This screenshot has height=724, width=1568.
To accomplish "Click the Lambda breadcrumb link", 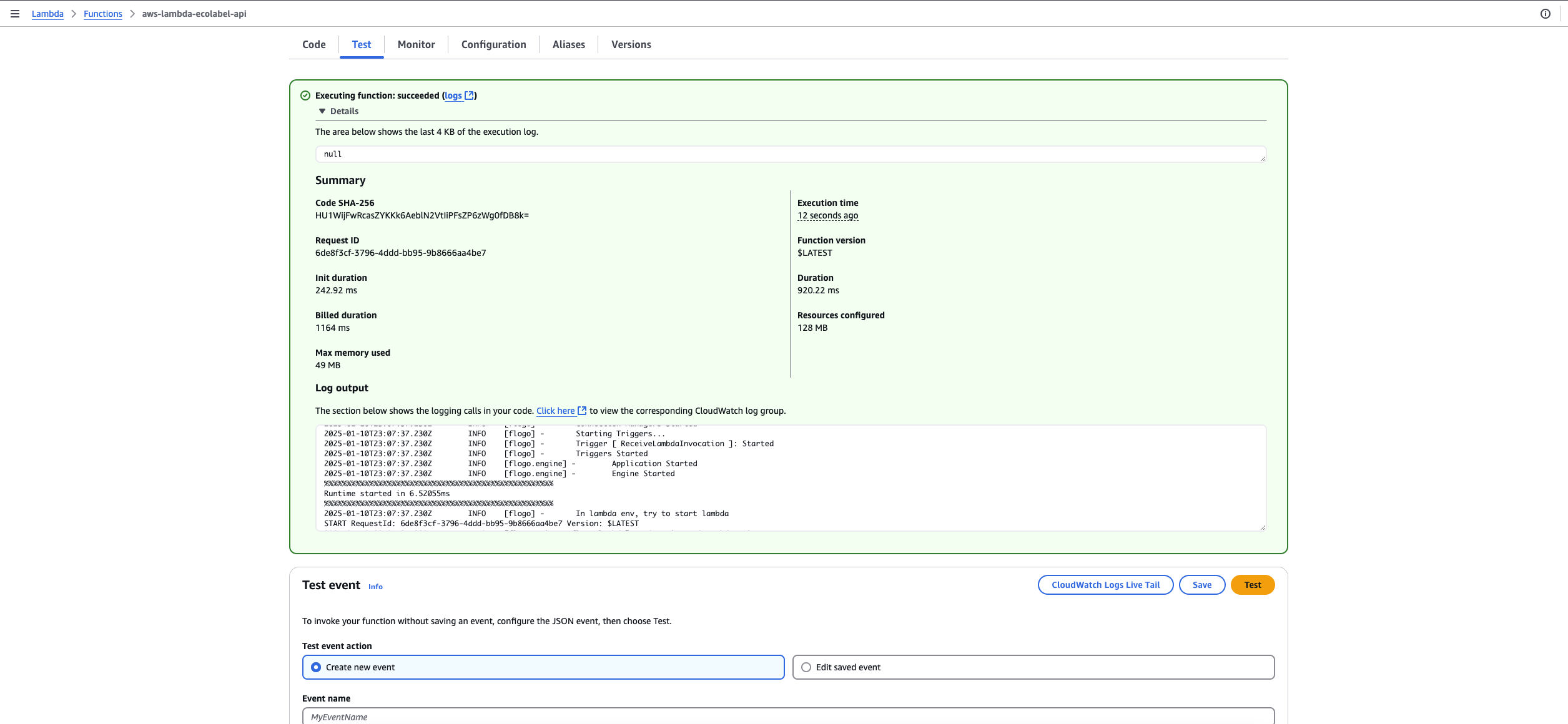I will tap(47, 14).
